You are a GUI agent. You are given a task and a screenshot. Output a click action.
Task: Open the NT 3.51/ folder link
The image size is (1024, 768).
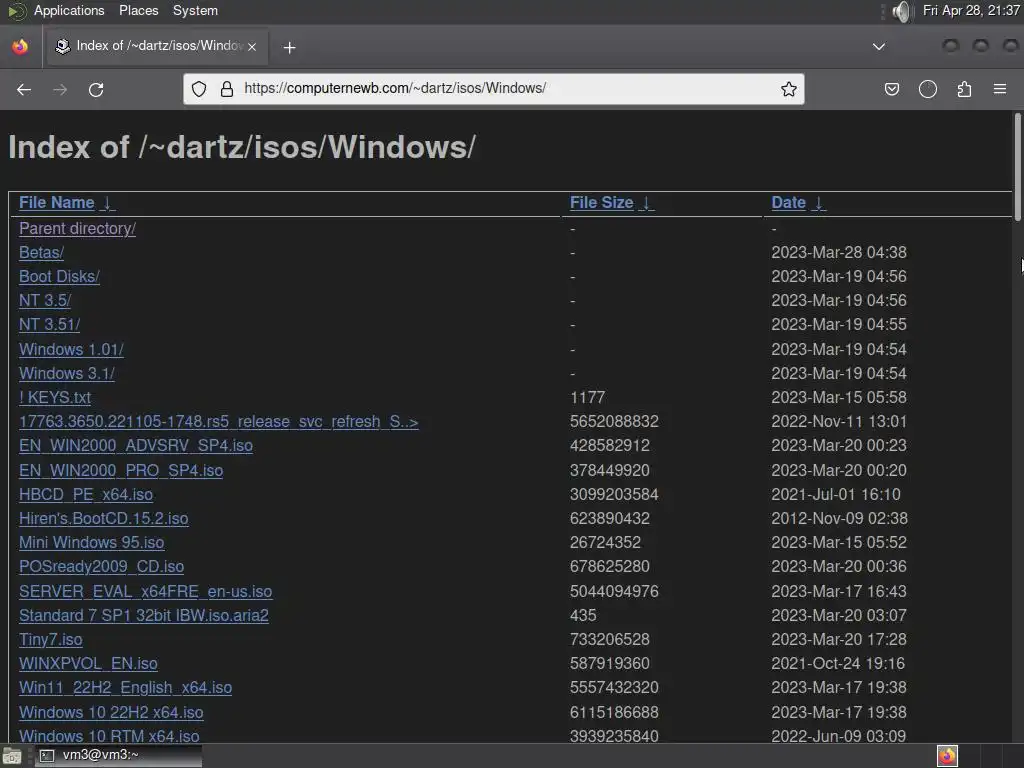tap(49, 325)
